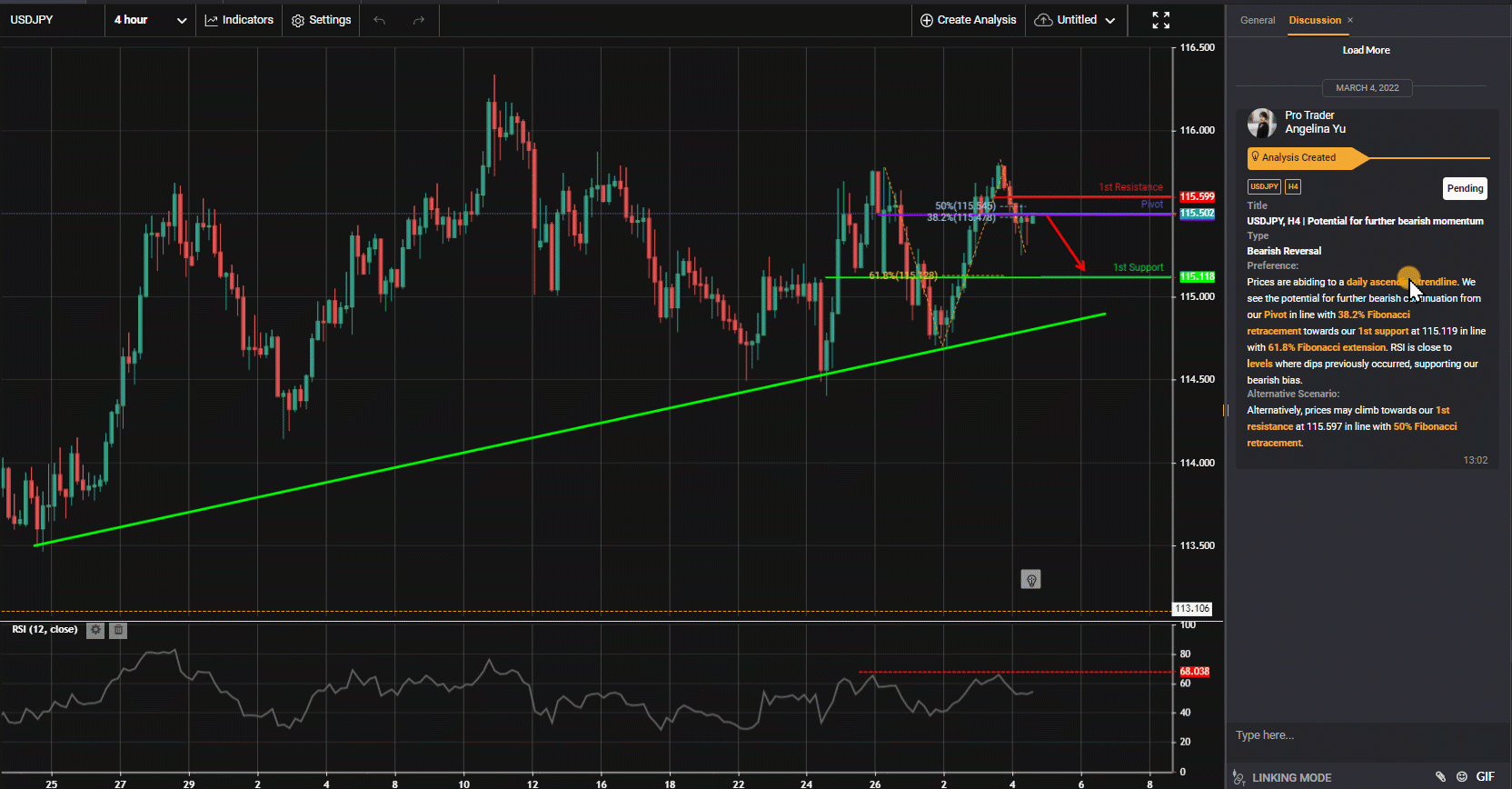Click the 68.038 RSI level label
Viewport: 1512px width, 789px height.
(1194, 672)
